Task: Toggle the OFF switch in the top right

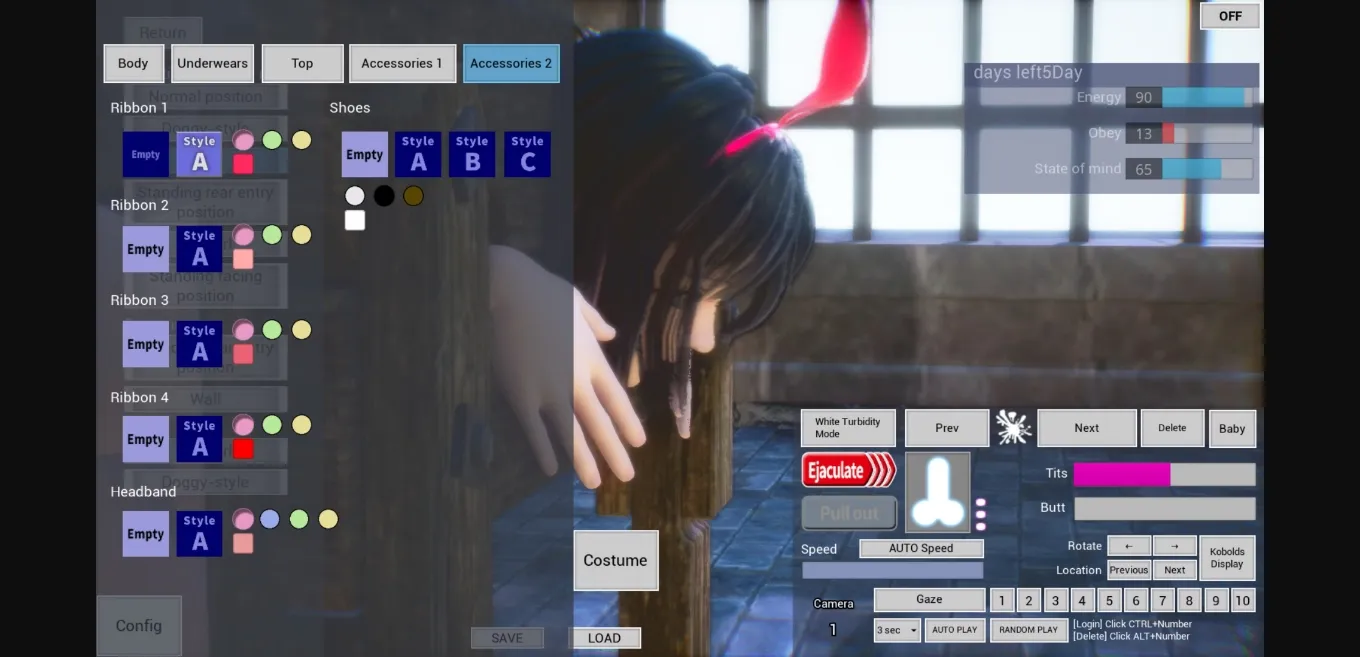Action: pyautogui.click(x=1229, y=15)
